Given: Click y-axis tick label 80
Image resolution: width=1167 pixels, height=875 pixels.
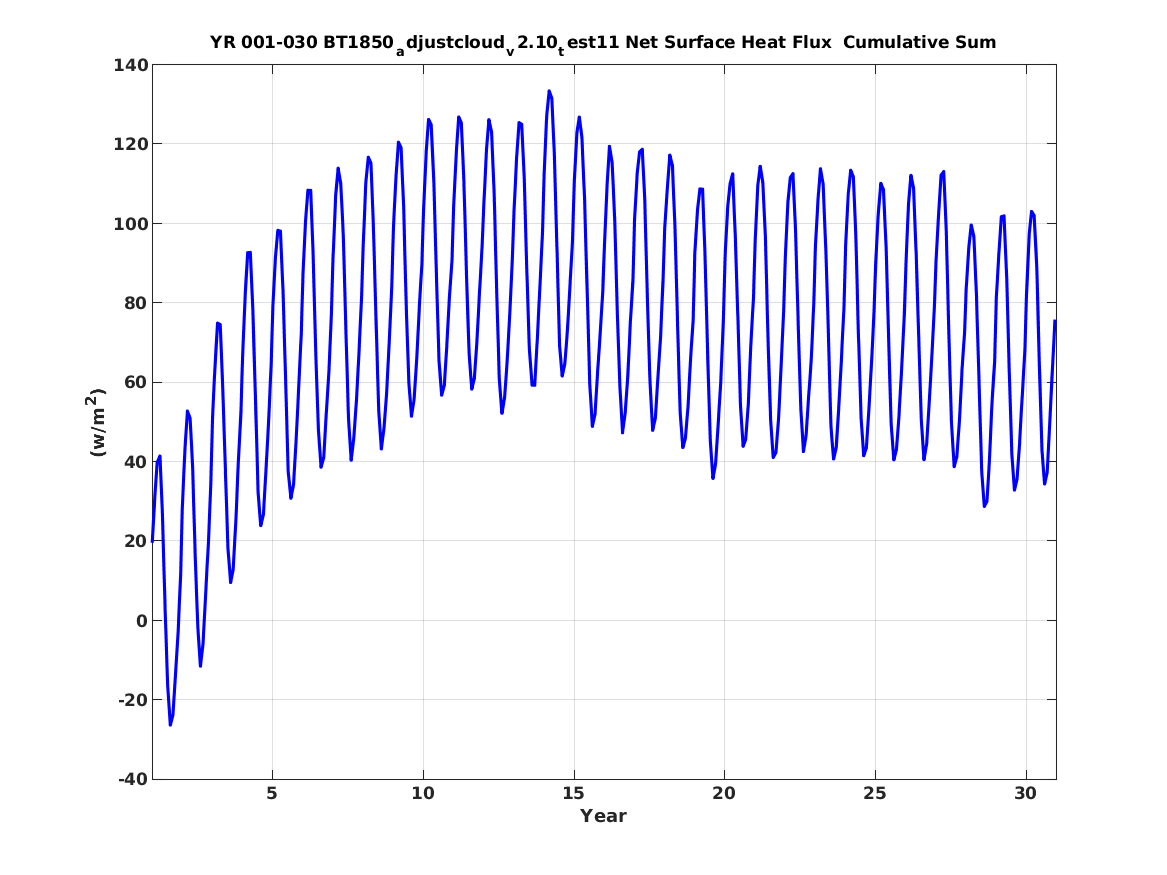Looking at the screenshot, I should (136, 303).
